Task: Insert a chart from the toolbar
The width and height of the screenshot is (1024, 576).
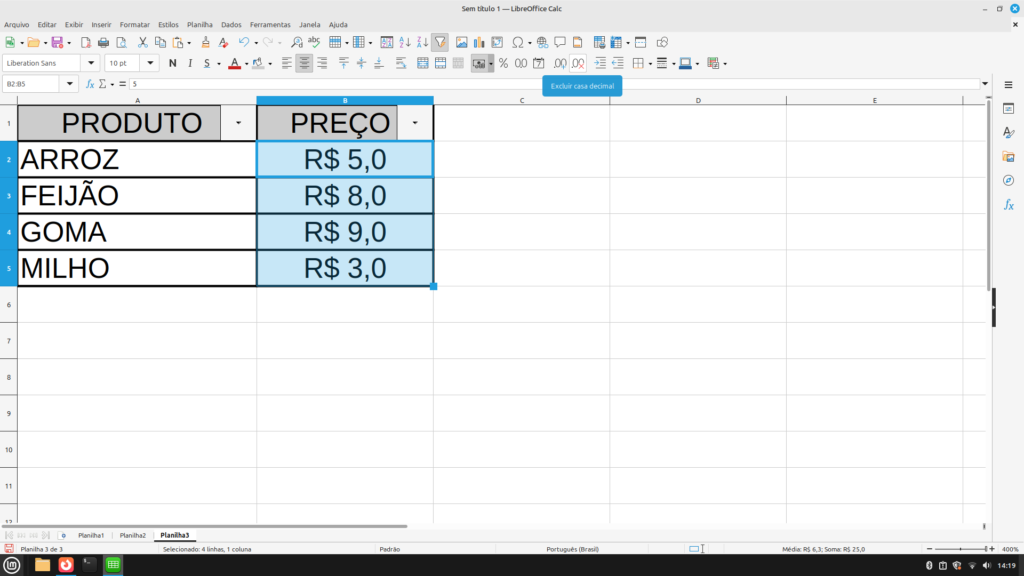Action: [x=479, y=42]
